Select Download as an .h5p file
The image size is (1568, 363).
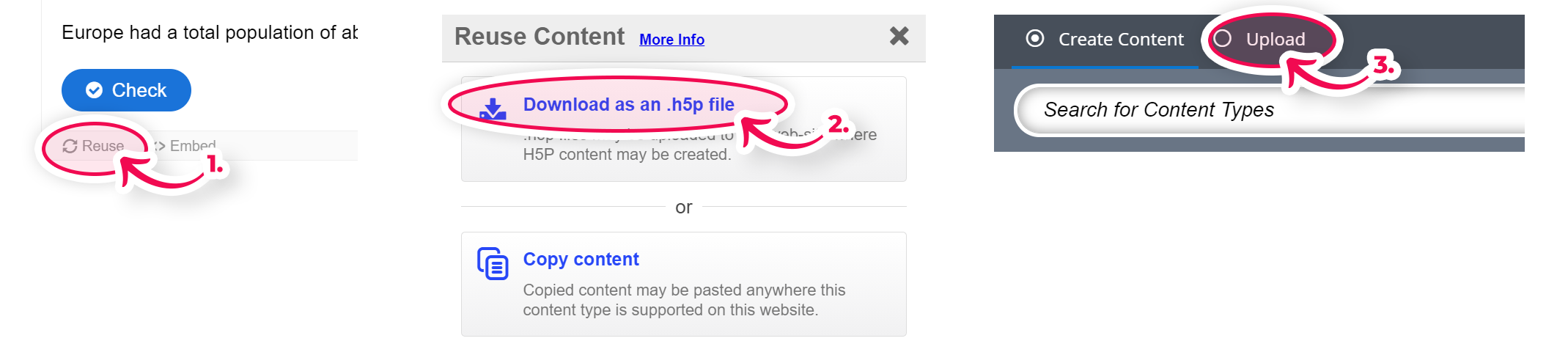[x=628, y=104]
